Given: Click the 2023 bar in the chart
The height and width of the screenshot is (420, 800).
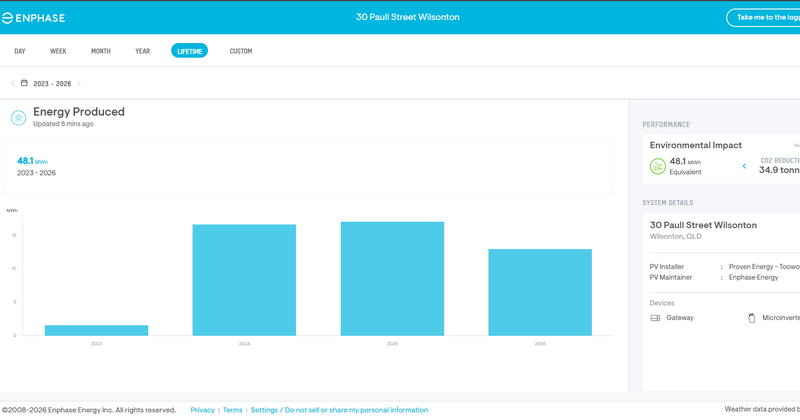Looking at the screenshot, I should click(x=96, y=330).
